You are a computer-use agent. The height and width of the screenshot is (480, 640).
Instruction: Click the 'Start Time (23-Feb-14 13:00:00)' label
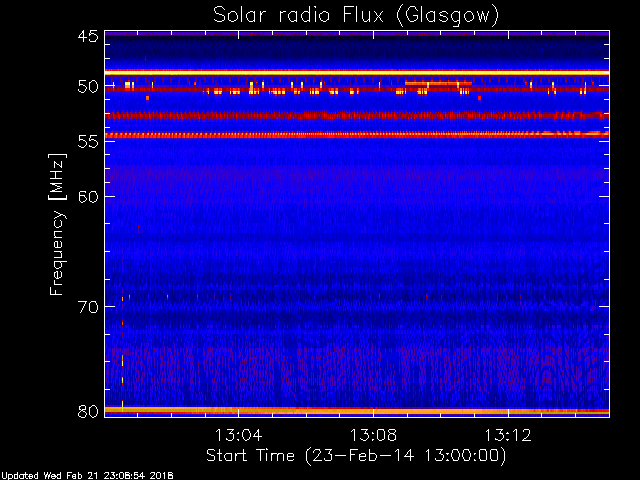[x=356, y=456]
